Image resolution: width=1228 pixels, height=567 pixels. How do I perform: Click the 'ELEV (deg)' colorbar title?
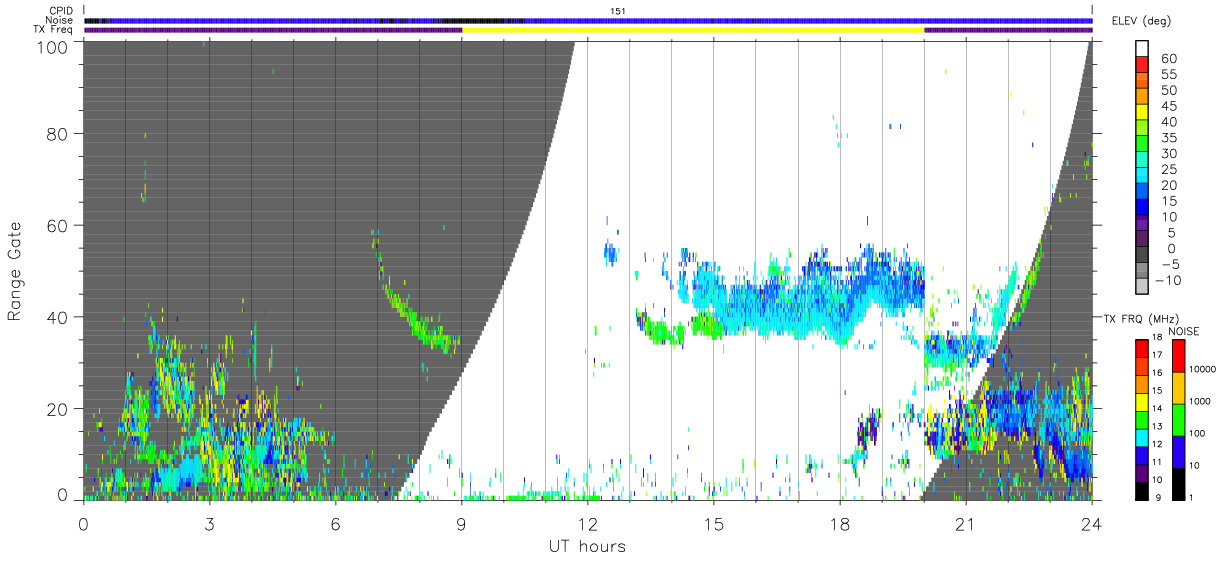(1141, 21)
